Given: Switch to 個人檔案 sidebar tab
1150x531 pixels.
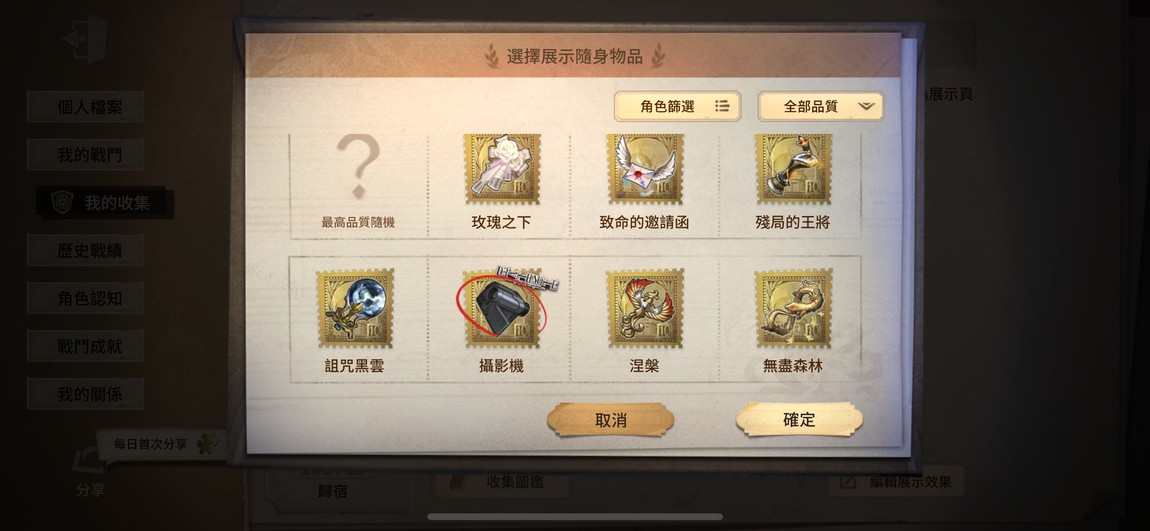Looking at the screenshot, I should click(x=85, y=107).
